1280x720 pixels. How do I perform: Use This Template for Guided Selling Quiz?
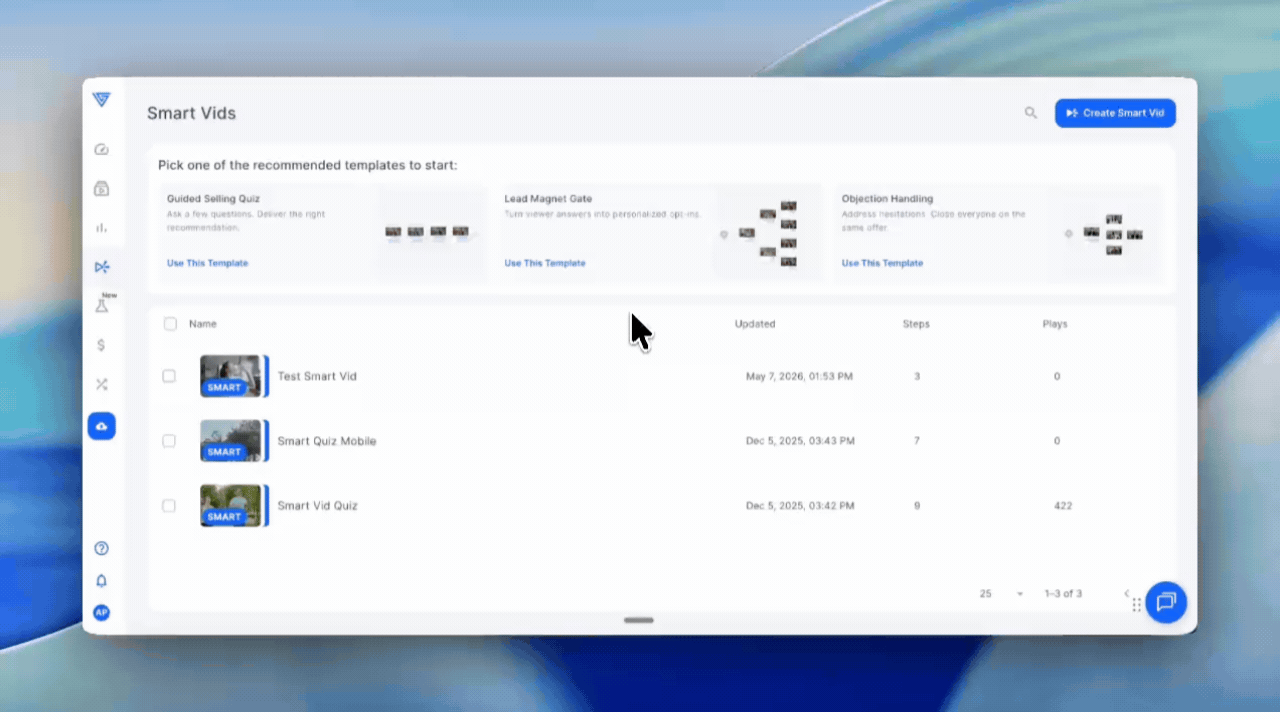point(207,263)
